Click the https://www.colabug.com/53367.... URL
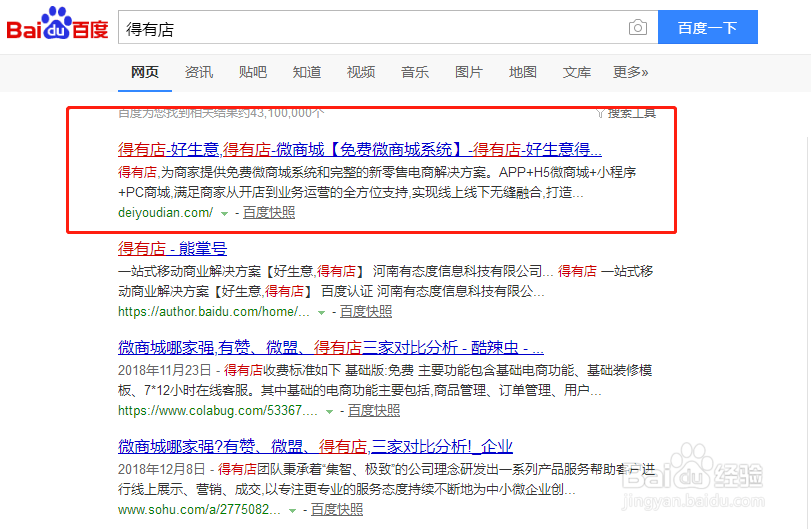The height and width of the screenshot is (529, 811). [218, 411]
